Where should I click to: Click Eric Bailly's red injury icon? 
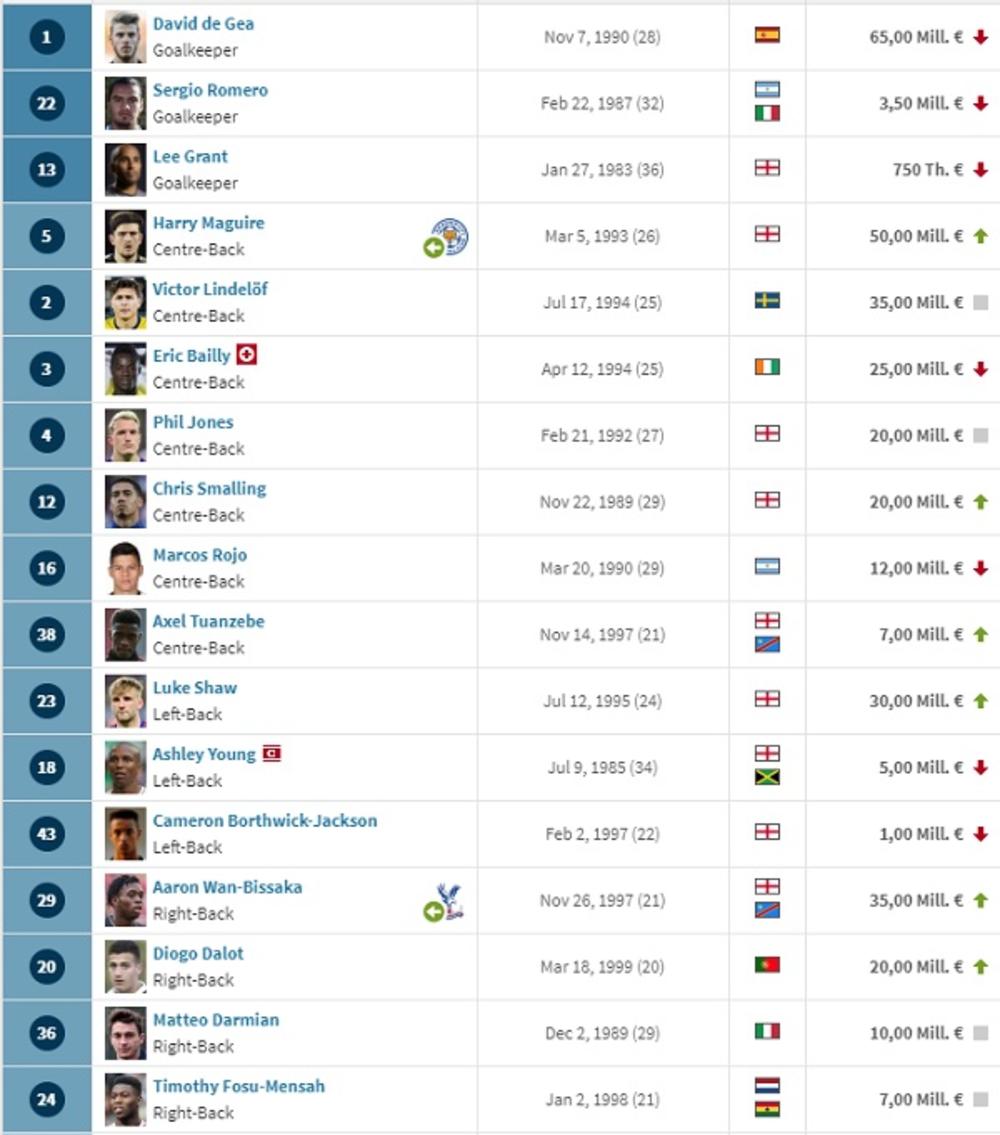coord(247,355)
